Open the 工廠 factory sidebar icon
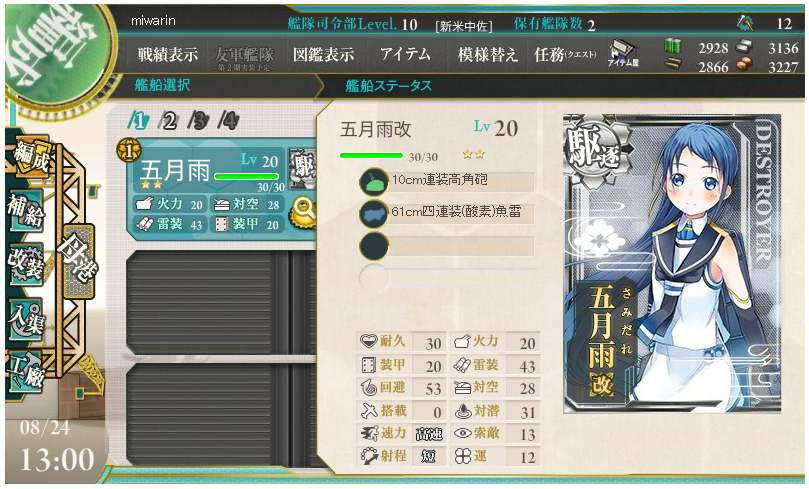The width and height of the screenshot is (809, 489). click(x=26, y=372)
